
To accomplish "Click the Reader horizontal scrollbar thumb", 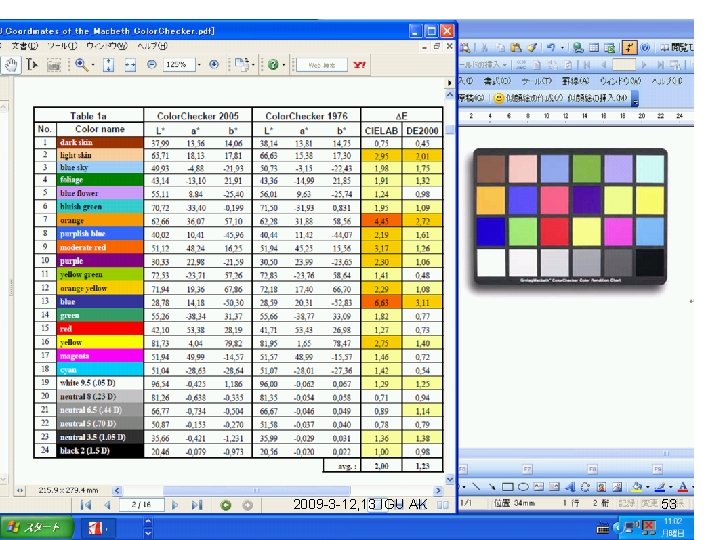I will [256, 490].
